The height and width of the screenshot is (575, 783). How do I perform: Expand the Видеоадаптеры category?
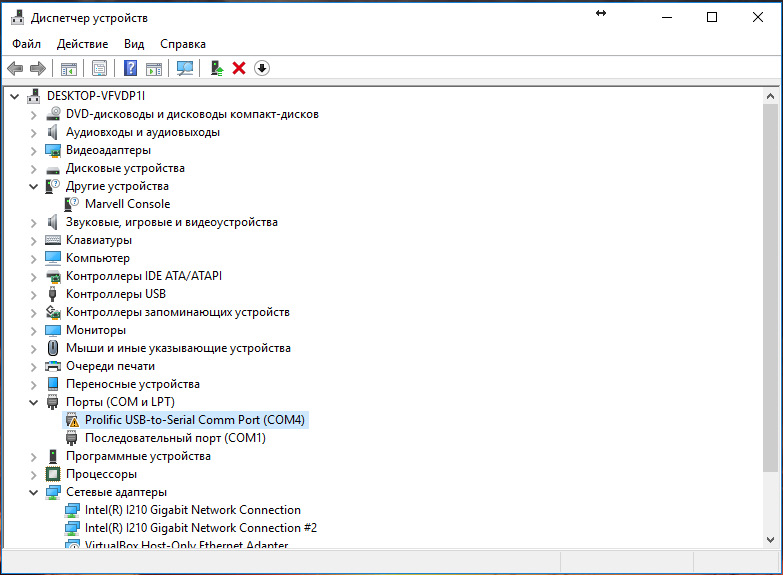click(x=33, y=151)
